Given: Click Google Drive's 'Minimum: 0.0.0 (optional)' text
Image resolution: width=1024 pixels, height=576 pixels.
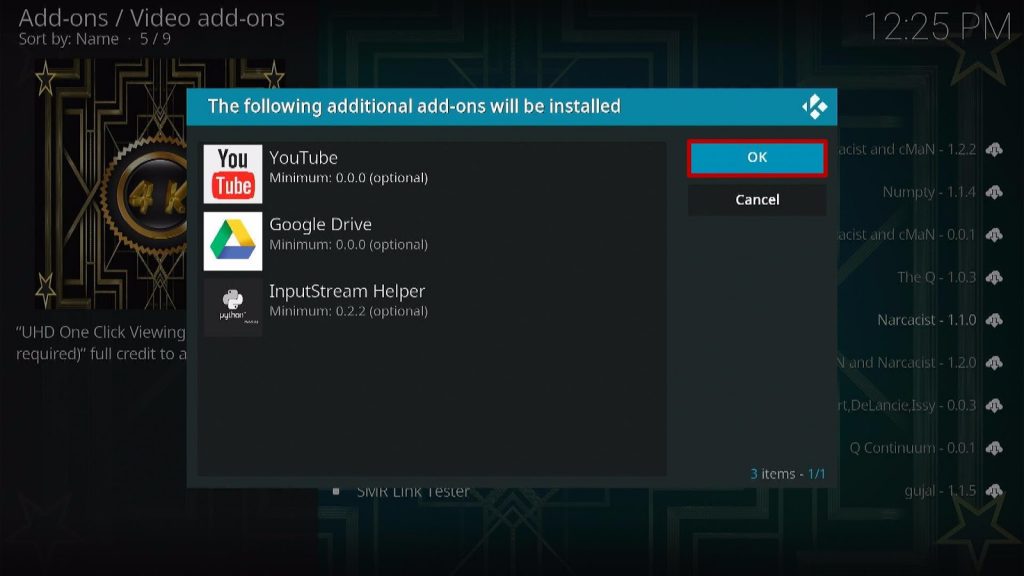Looking at the screenshot, I should tap(348, 244).
